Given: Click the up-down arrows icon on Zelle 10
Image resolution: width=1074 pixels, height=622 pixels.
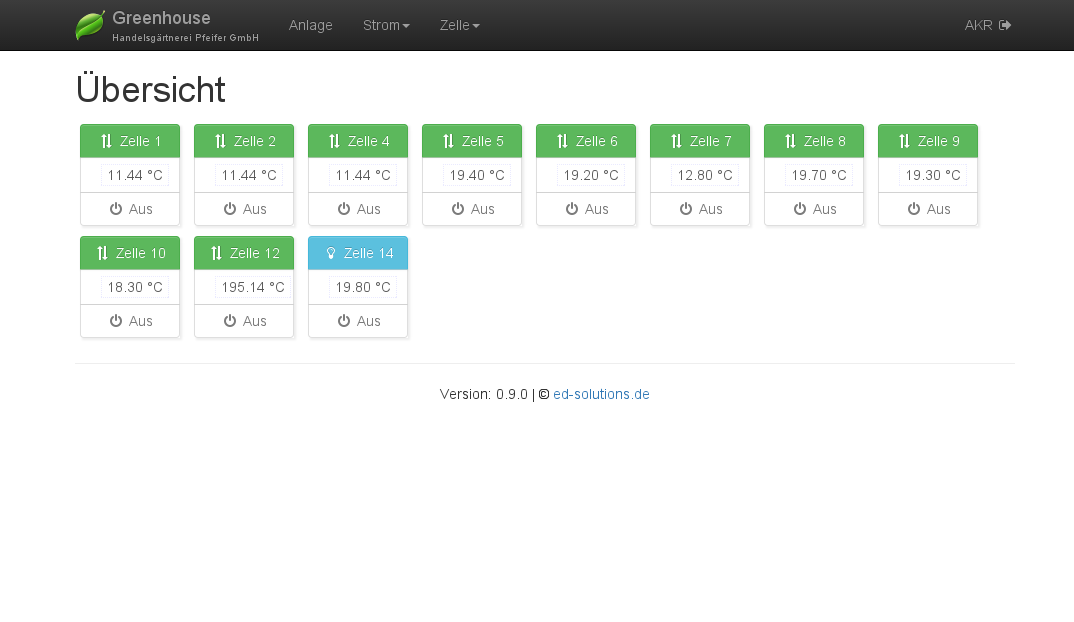Looking at the screenshot, I should [x=102, y=253].
